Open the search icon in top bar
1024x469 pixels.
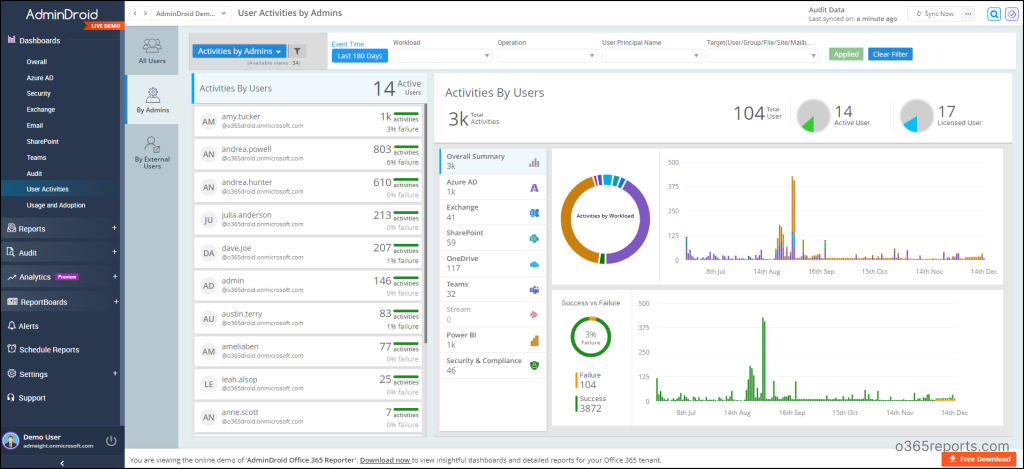point(993,14)
